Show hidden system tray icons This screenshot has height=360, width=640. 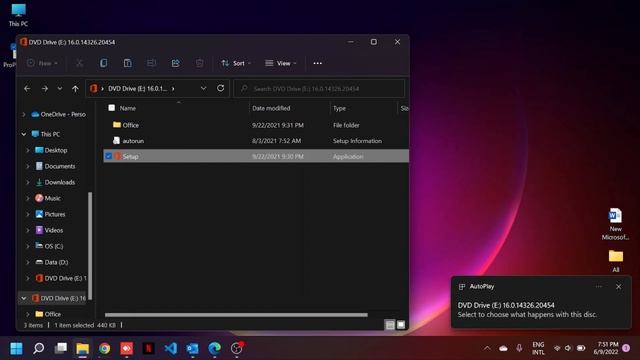pos(487,348)
